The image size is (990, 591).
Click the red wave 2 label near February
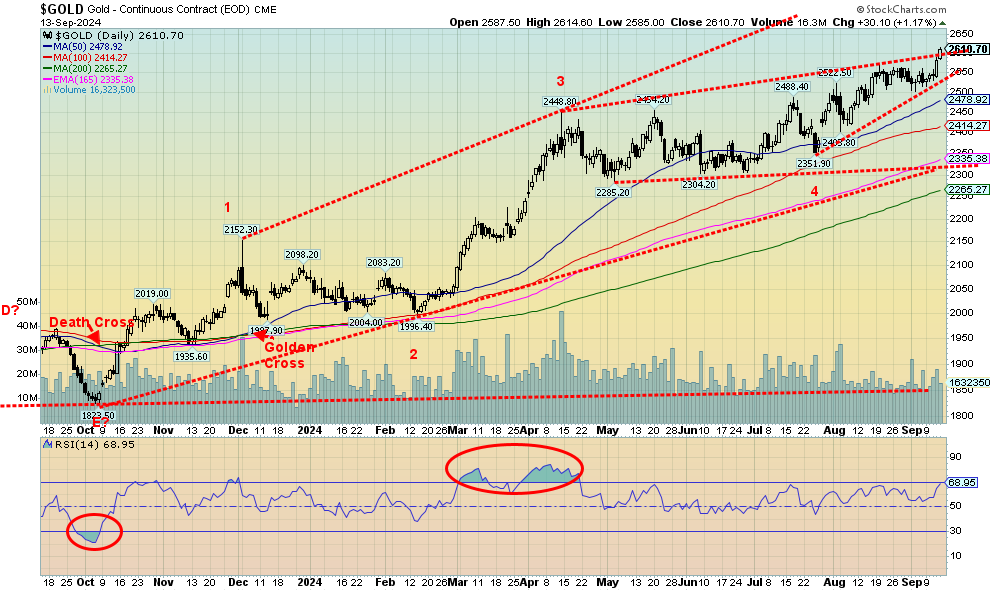pos(413,354)
